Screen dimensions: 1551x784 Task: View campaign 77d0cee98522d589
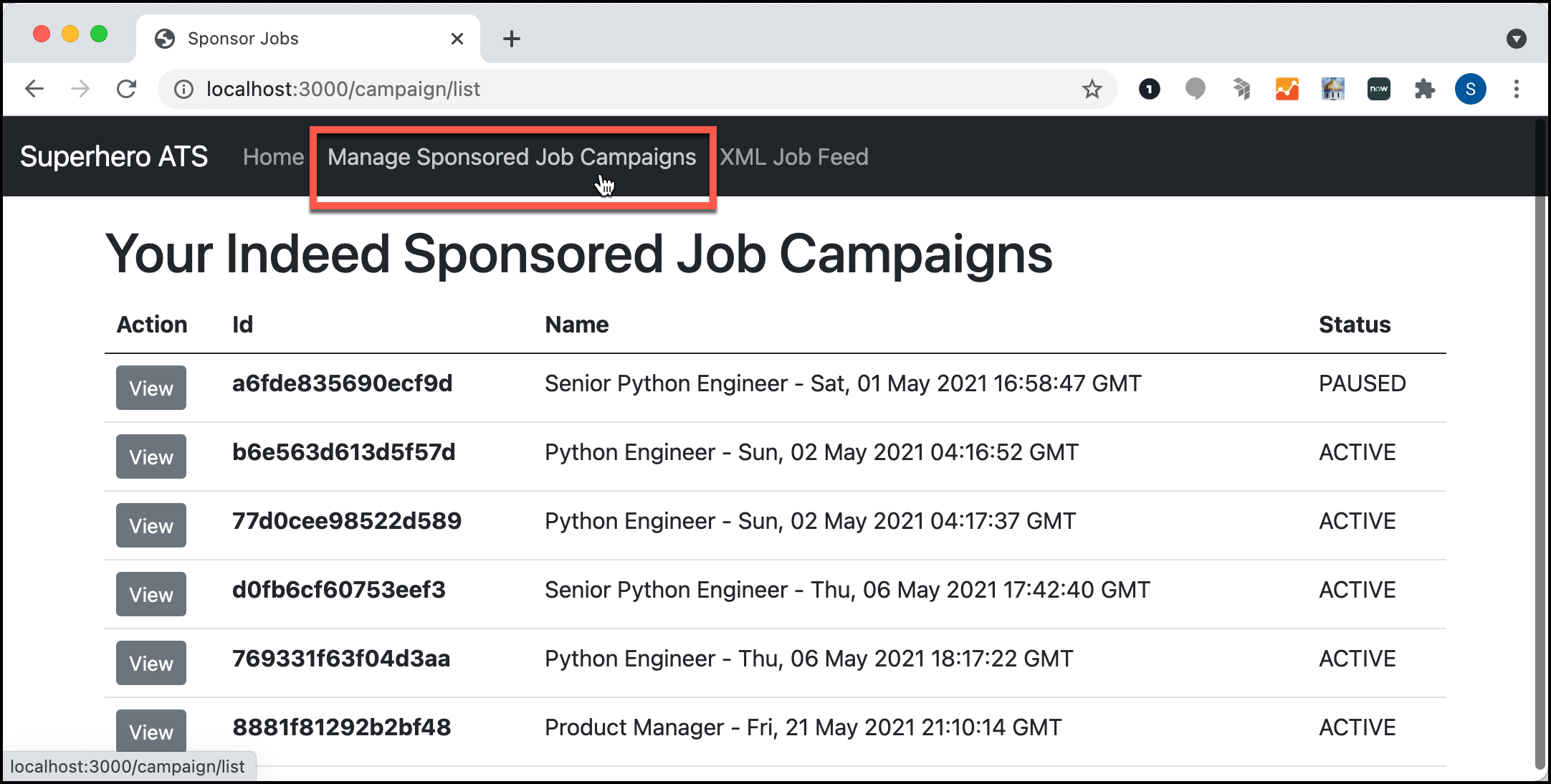point(151,525)
